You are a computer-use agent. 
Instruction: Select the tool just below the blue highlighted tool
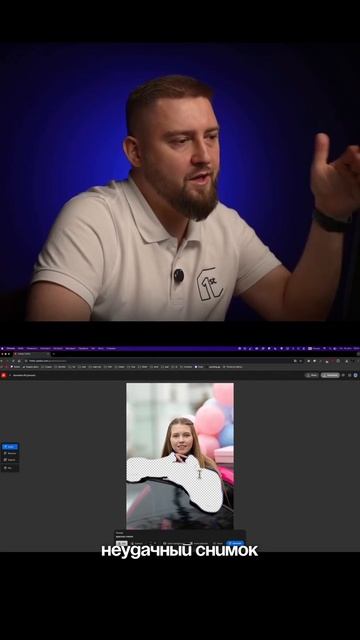10,453
